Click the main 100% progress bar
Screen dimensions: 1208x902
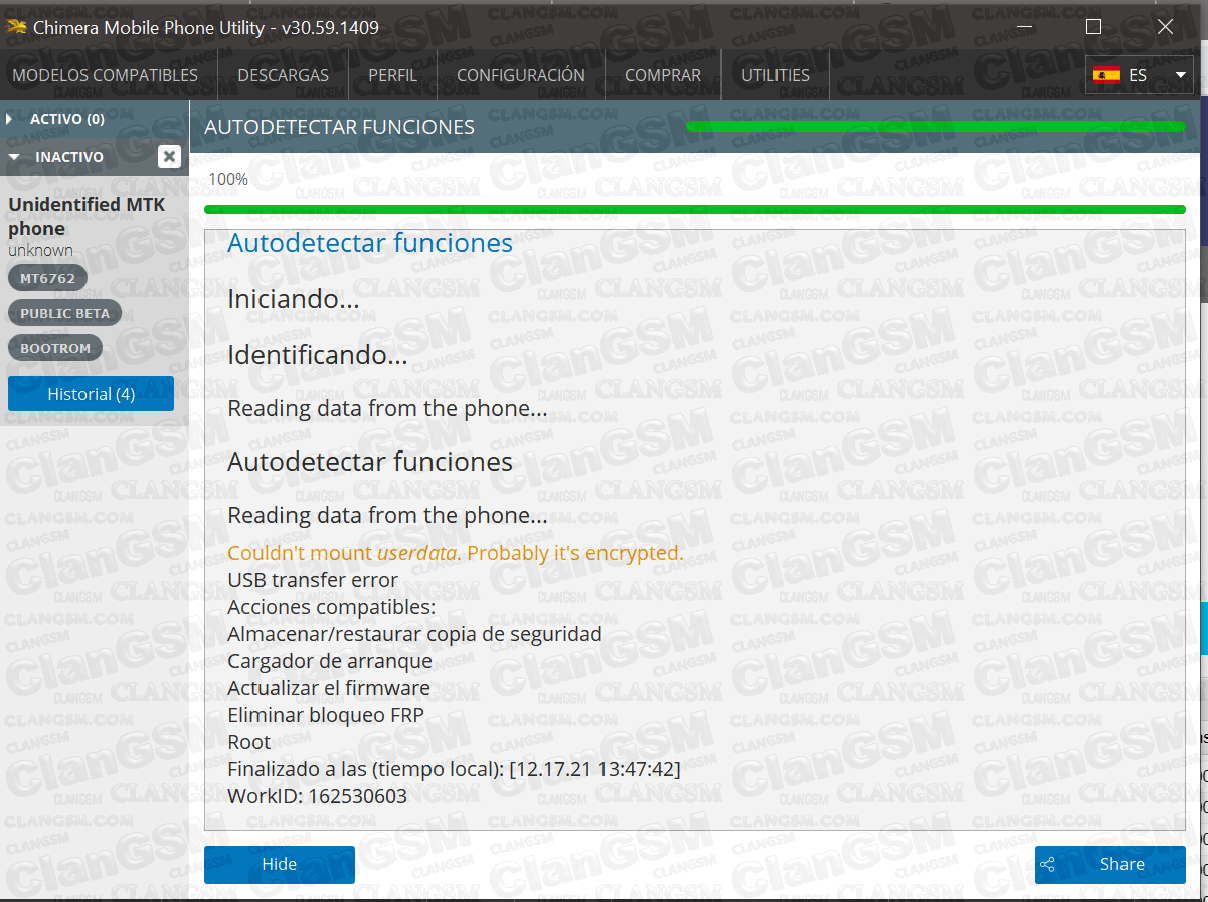[x=695, y=209]
